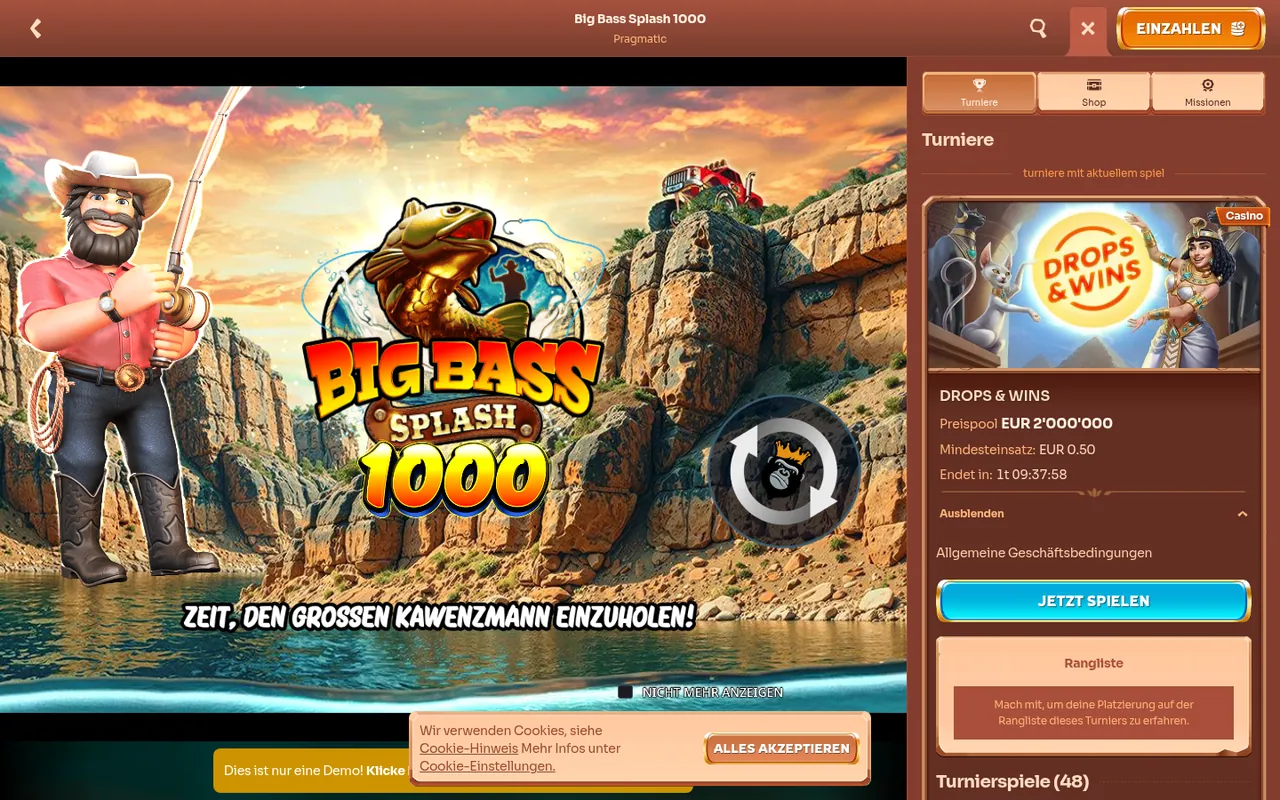
Task: Open the Cookie-Einstellungen link
Action: point(487,766)
